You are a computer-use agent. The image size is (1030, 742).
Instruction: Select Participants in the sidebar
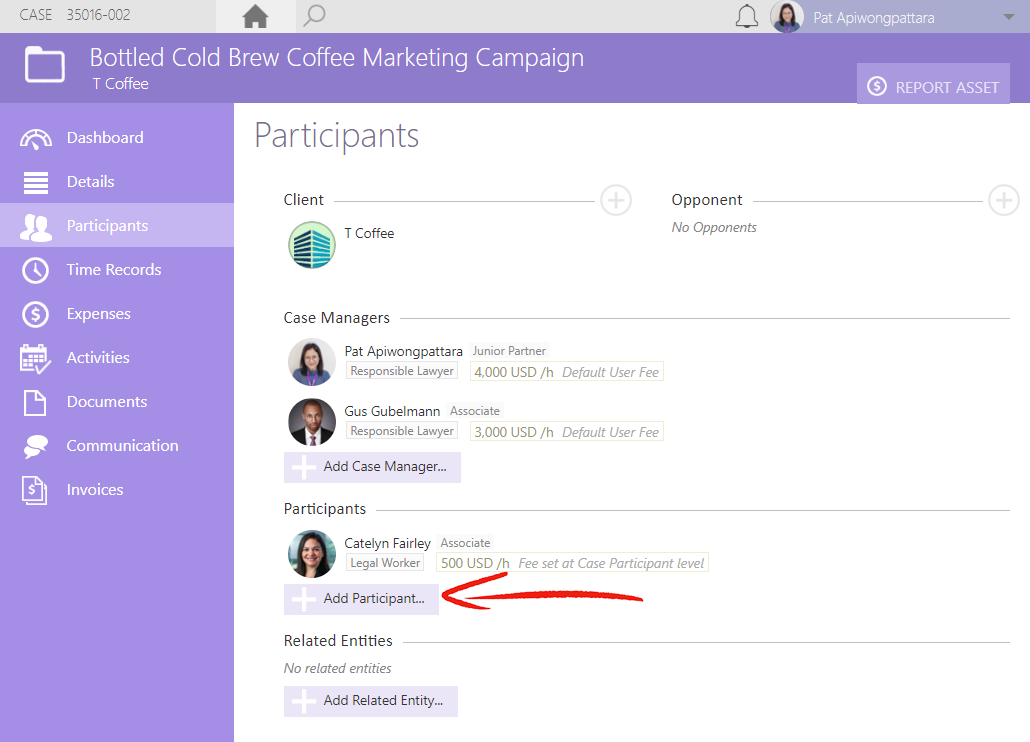[117, 225]
